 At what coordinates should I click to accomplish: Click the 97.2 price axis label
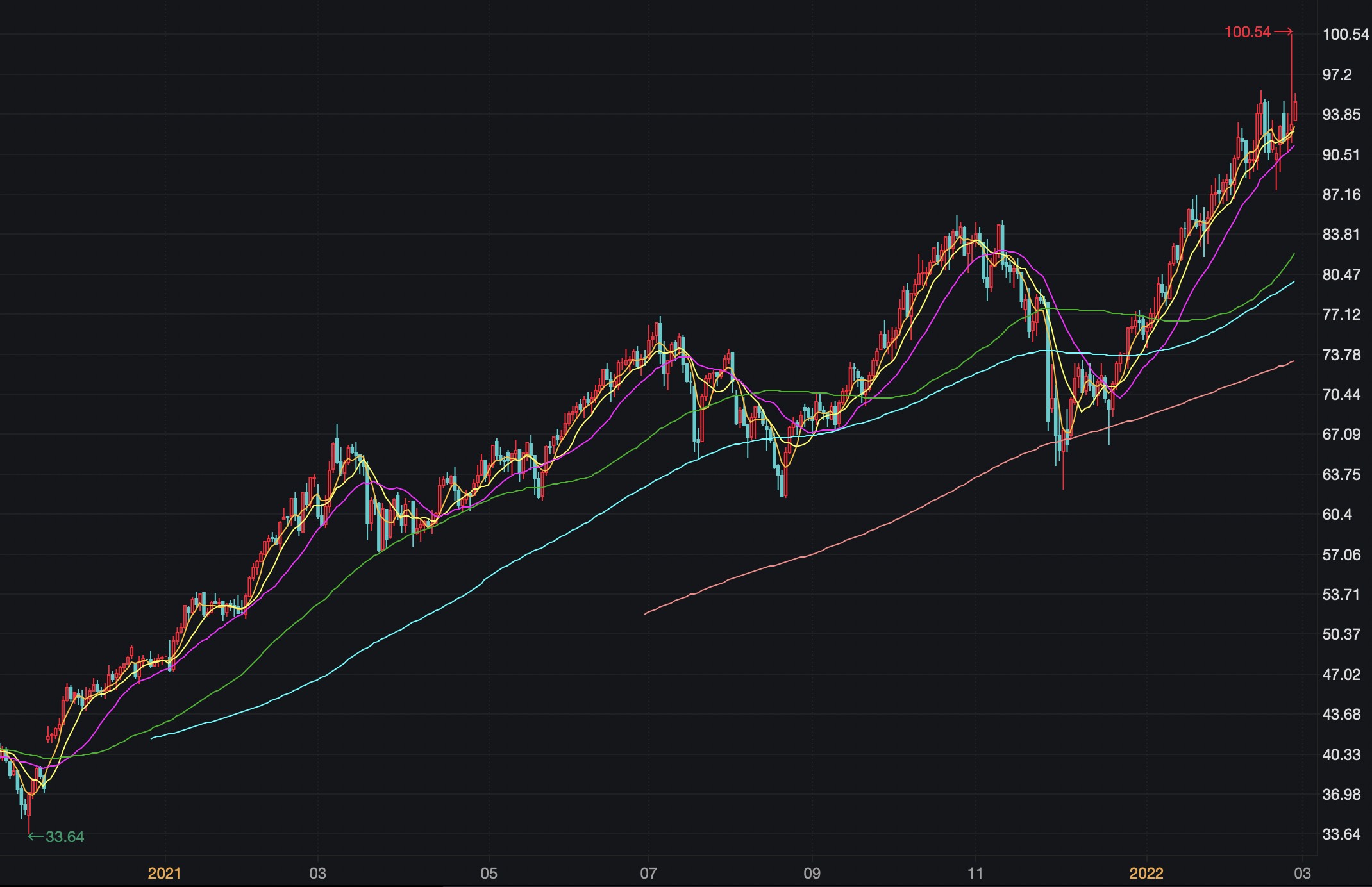click(1337, 75)
